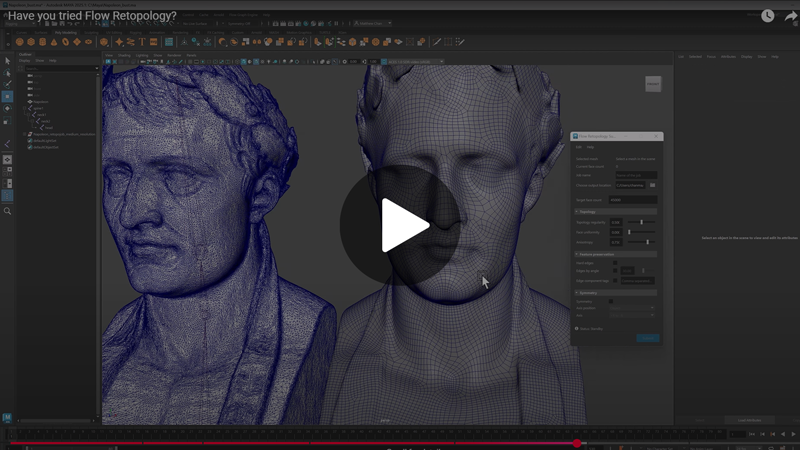The height and width of the screenshot is (450, 800).
Task: Select spine1 joint in Outliner
Action: (x=36, y=108)
